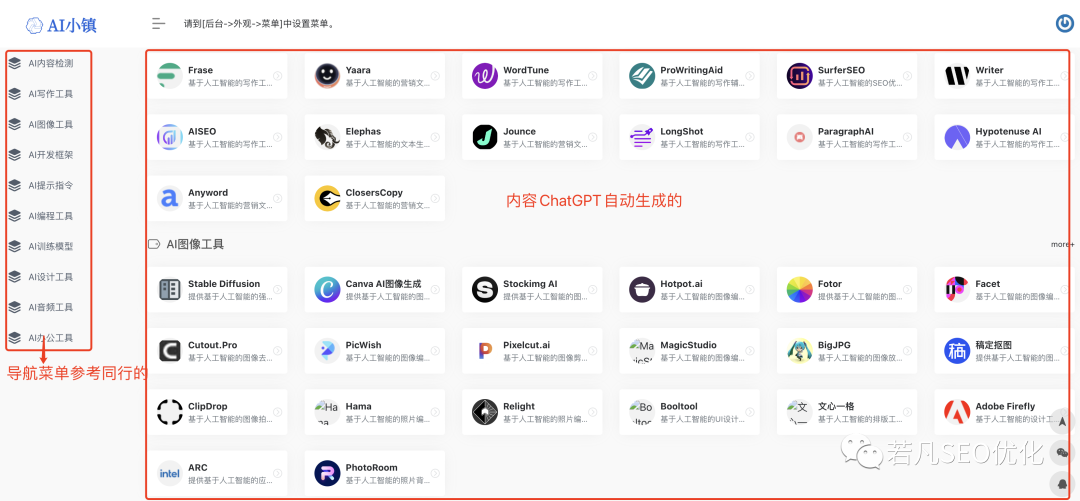Open the more+ link for AI图像工具
This screenshot has height=501, width=1080.
tap(1062, 245)
